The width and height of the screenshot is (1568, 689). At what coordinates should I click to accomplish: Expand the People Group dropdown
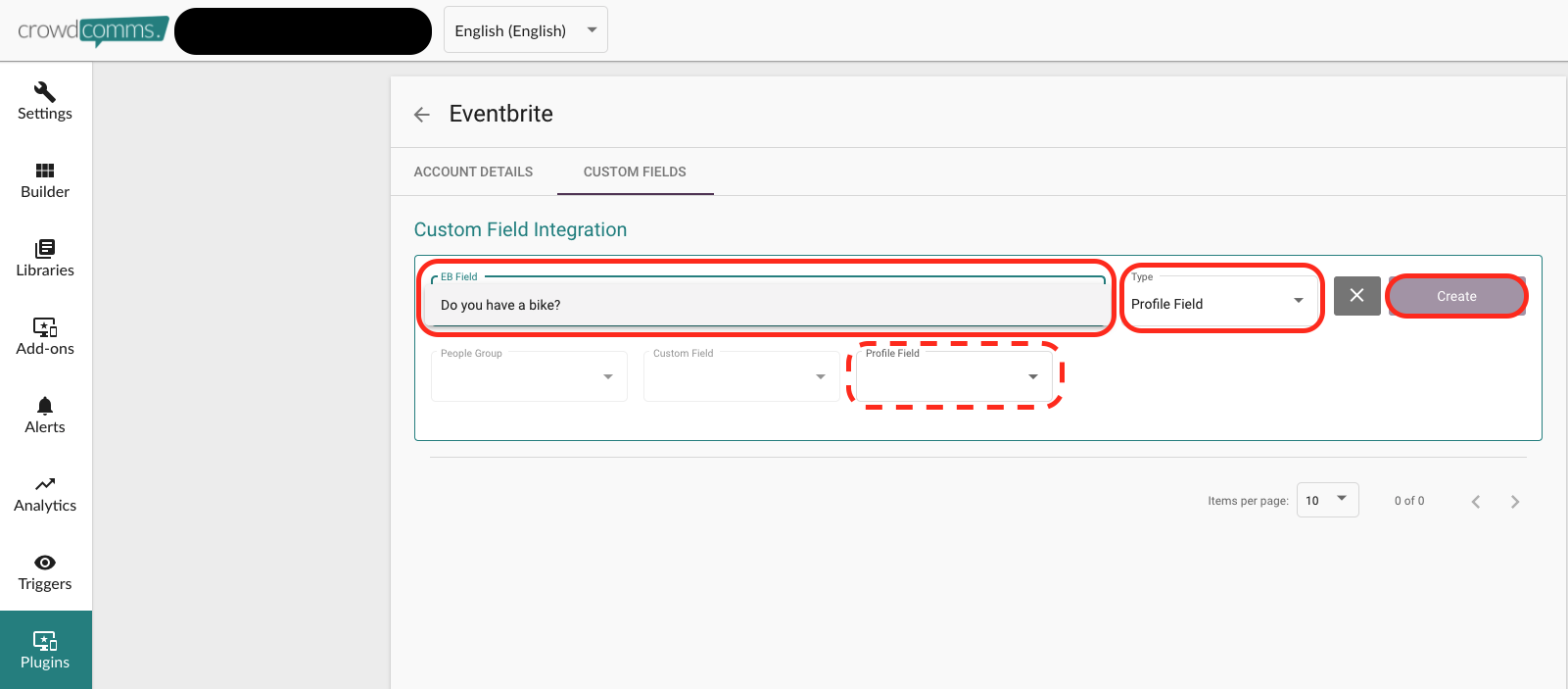[x=529, y=376]
